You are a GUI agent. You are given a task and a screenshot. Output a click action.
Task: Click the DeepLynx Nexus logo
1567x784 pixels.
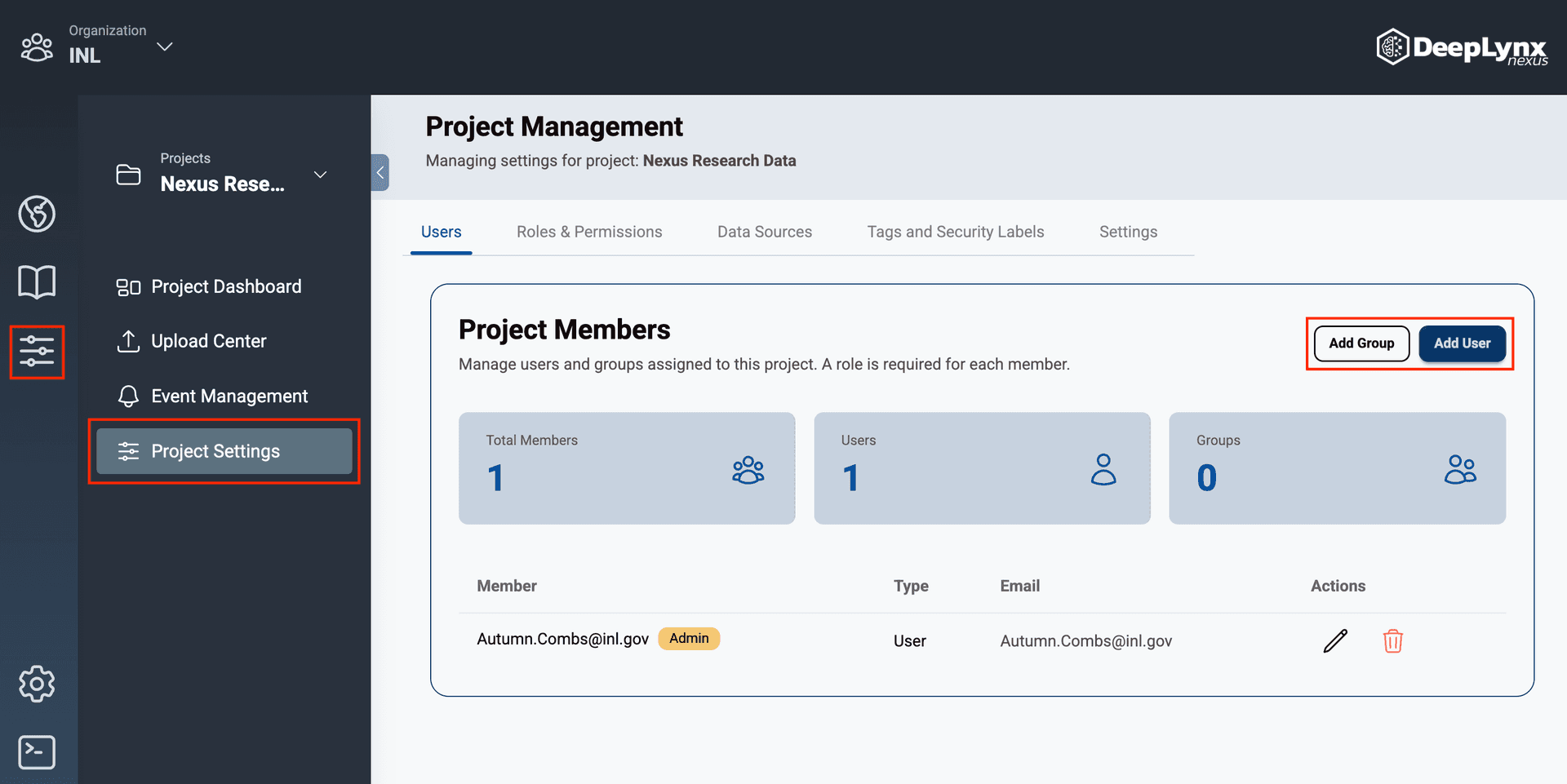[1461, 47]
